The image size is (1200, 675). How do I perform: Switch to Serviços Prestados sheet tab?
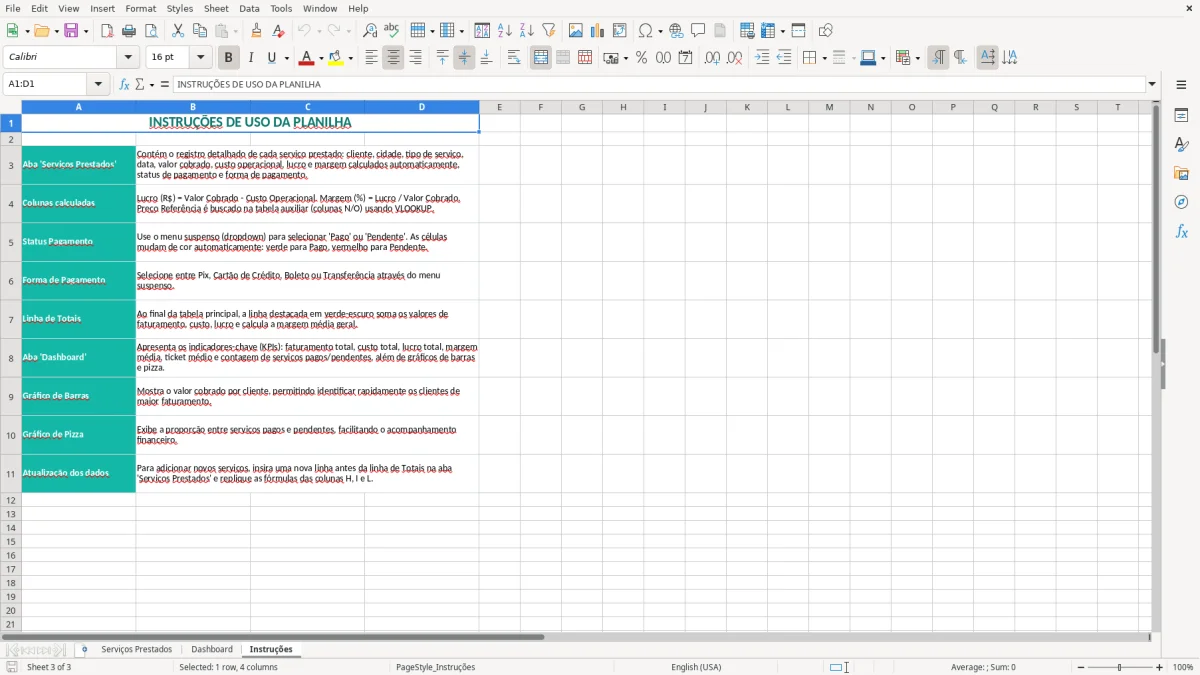pyautogui.click(x=136, y=650)
